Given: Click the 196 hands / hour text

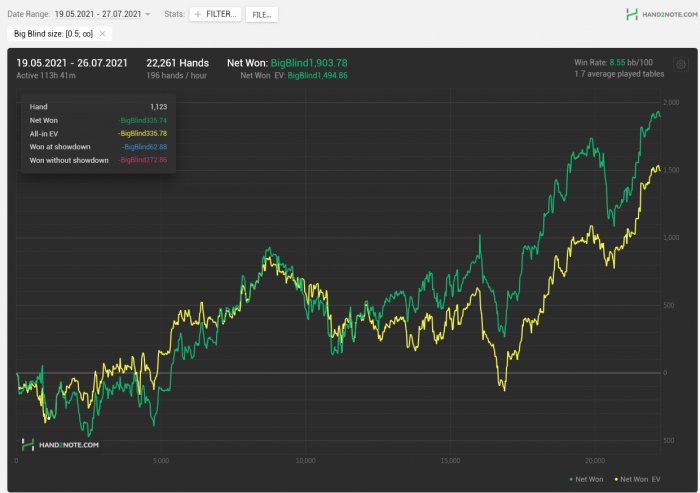Looking at the screenshot, I should 176,75.
